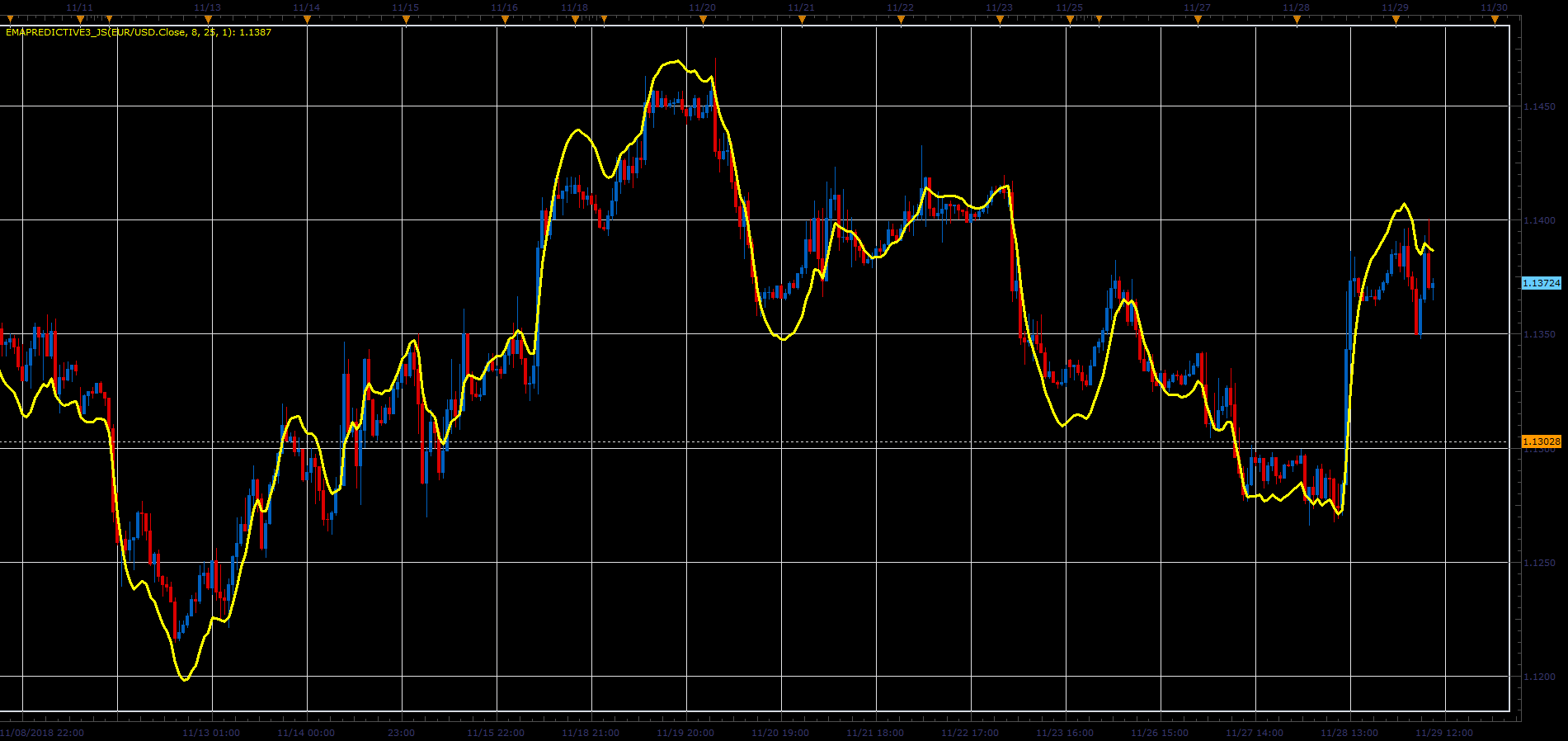Click the 11/23 16:00 time axis label
The image size is (1568, 741).
(1065, 733)
